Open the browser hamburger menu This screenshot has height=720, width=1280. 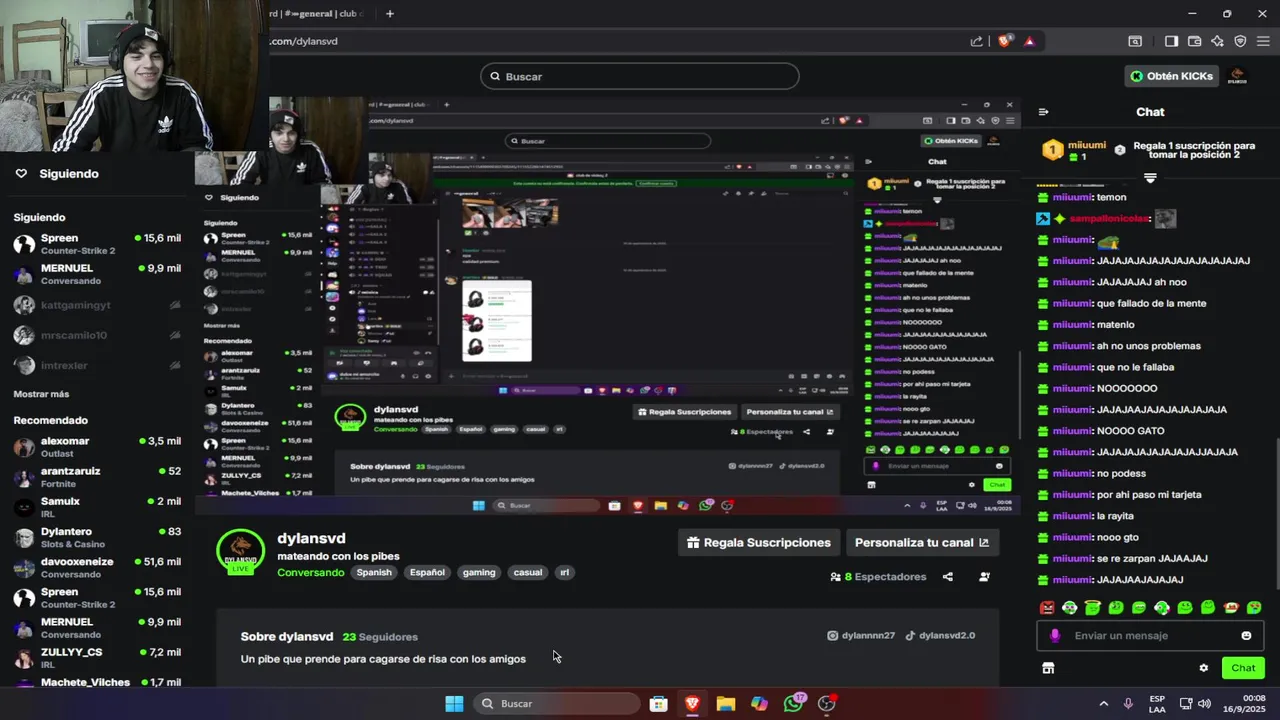click(x=1263, y=41)
